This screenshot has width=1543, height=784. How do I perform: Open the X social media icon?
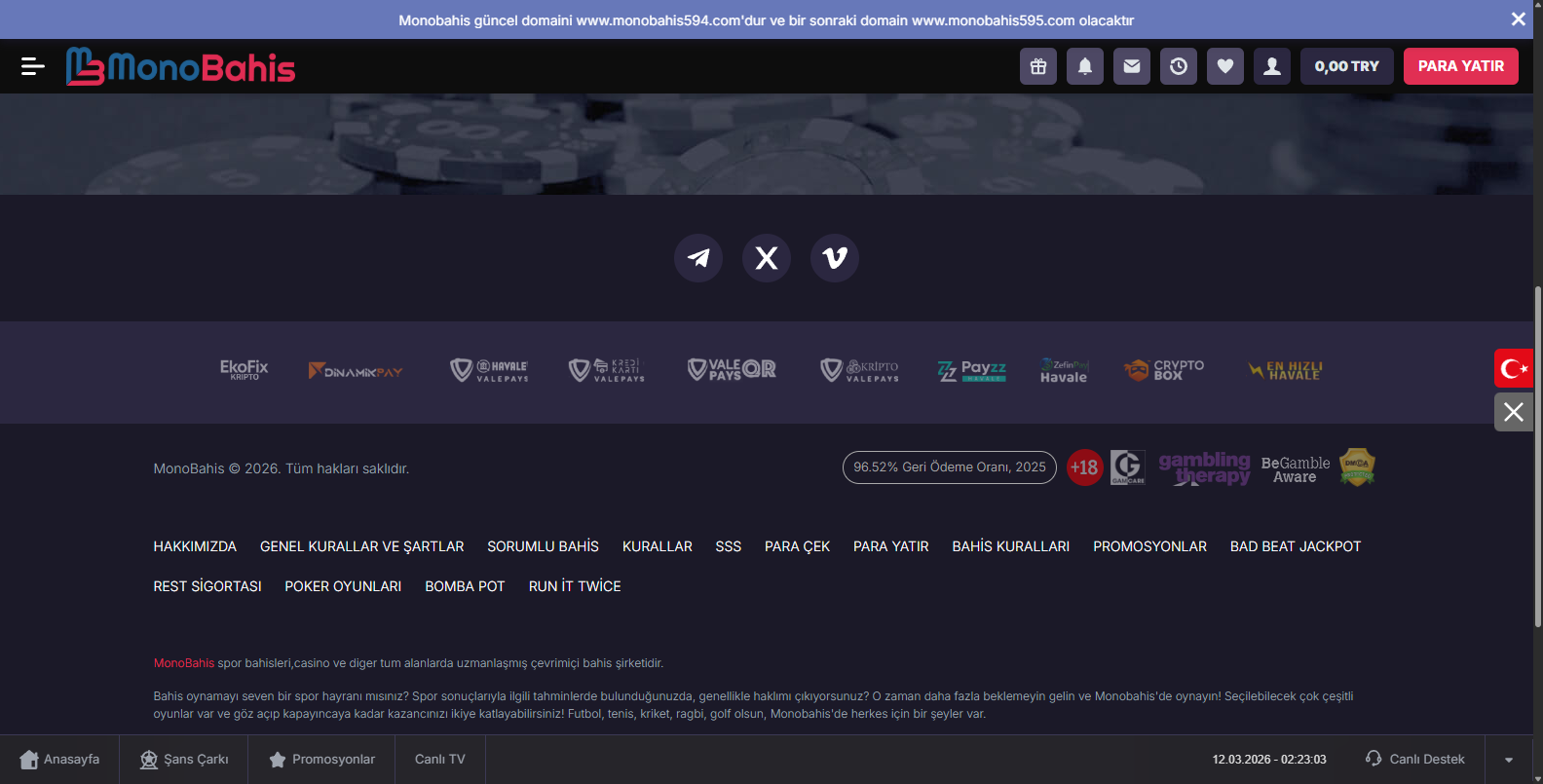(767, 258)
